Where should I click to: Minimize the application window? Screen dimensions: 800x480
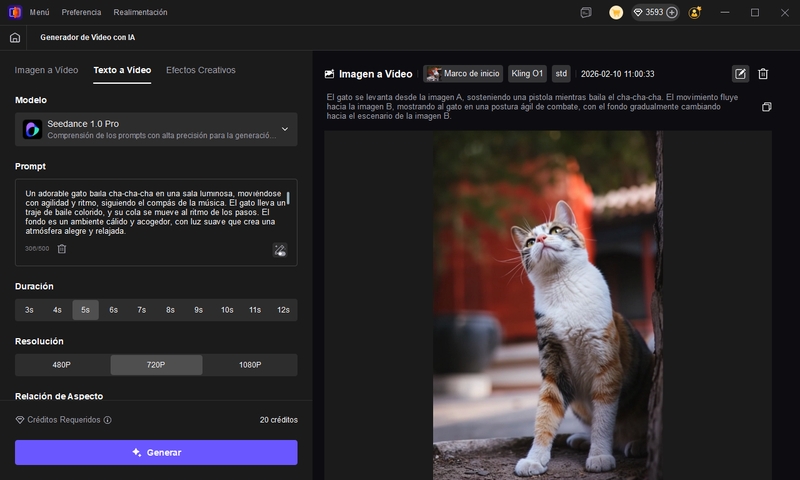[725, 12]
